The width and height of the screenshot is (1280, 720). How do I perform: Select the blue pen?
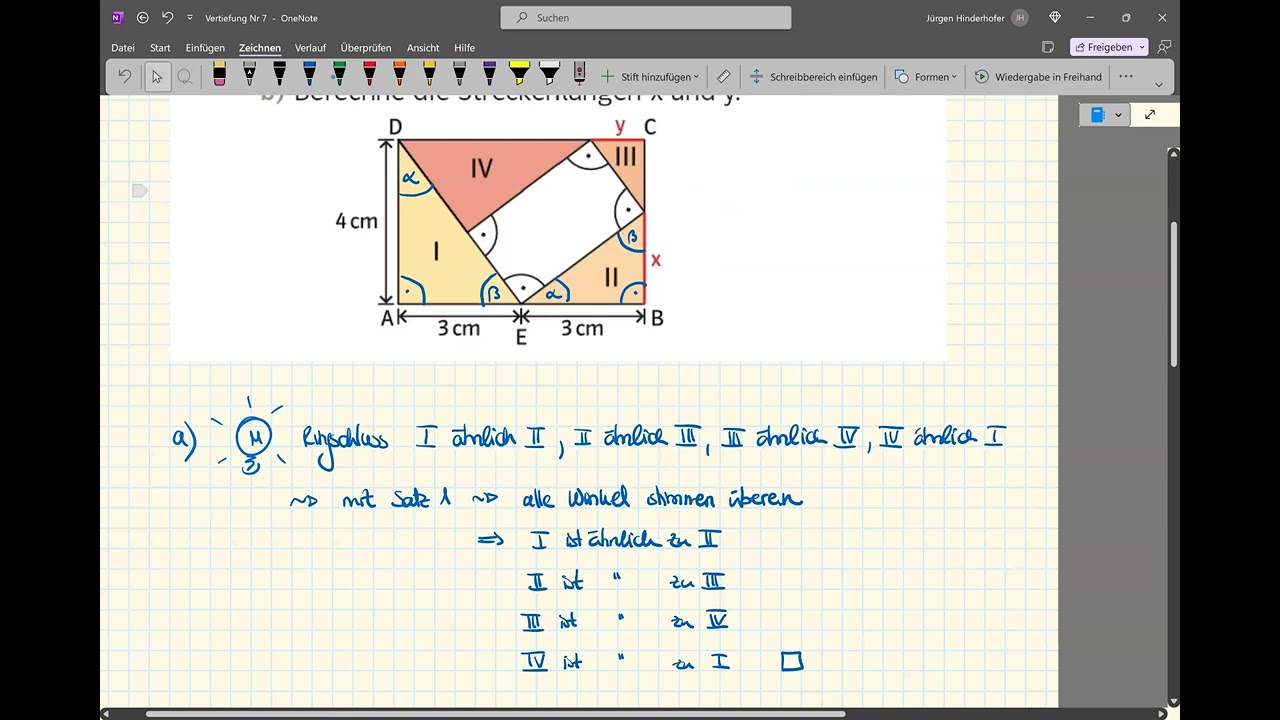(309, 75)
